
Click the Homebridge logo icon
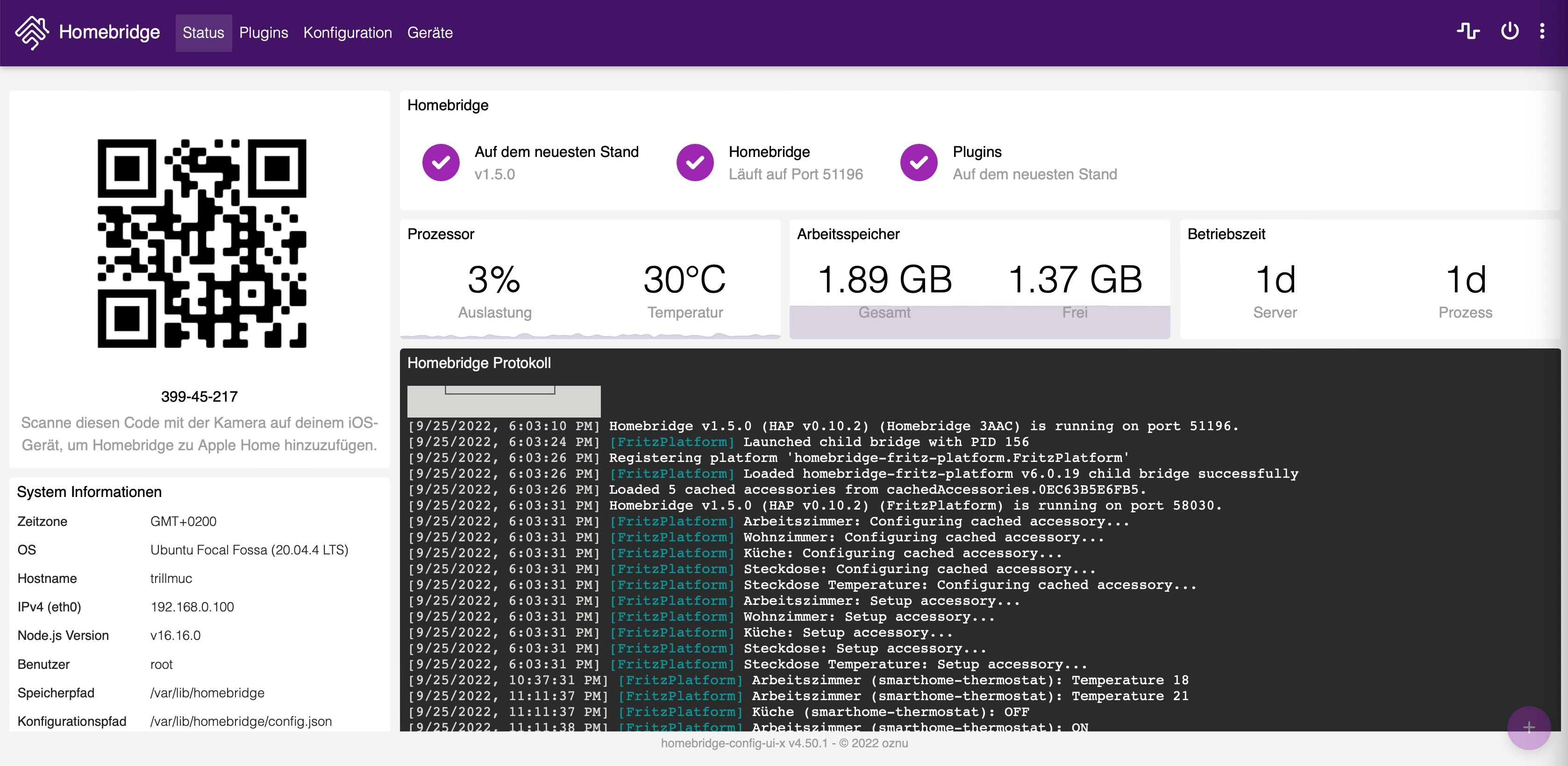[x=32, y=32]
